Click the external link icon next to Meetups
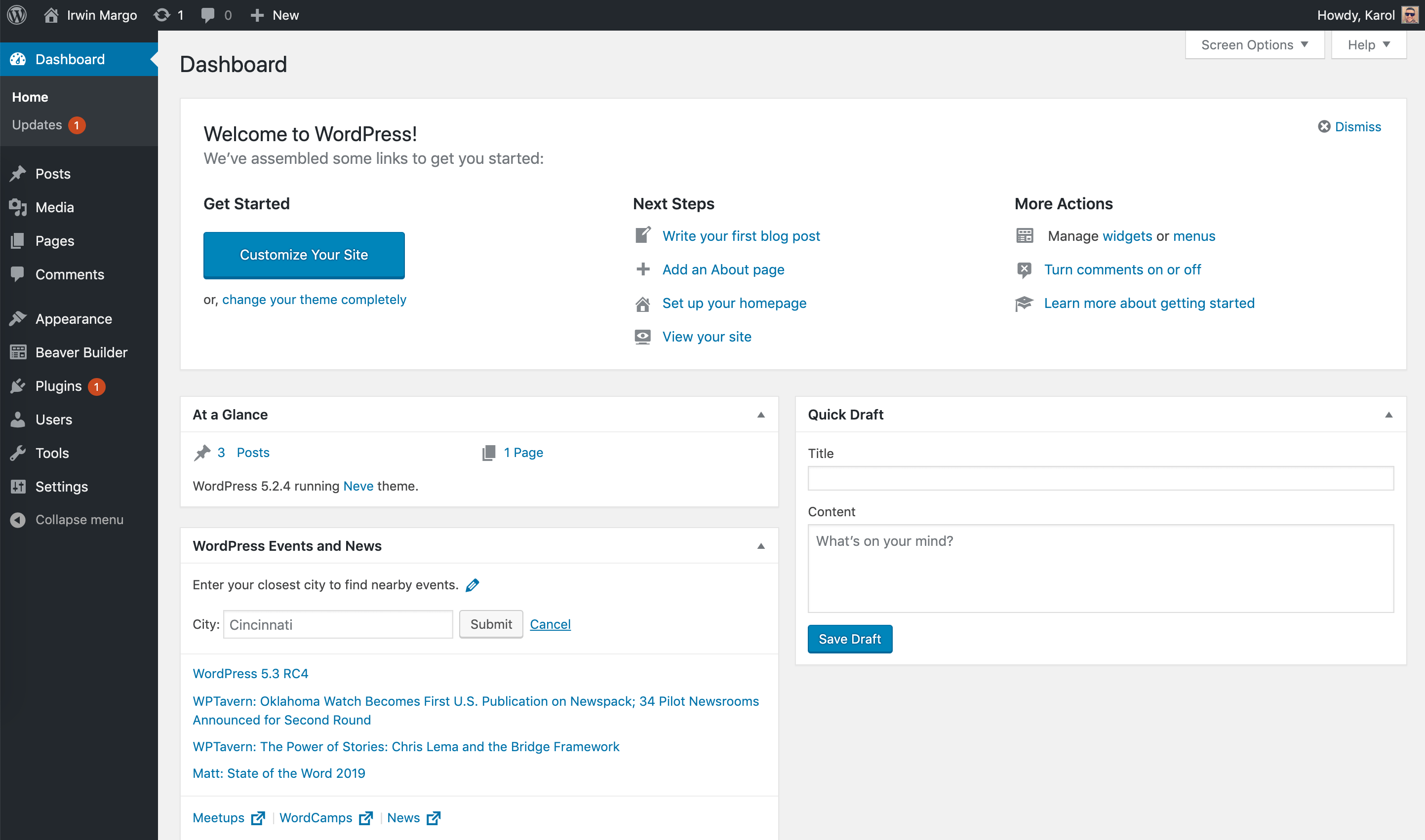1425x840 pixels. coord(258,818)
